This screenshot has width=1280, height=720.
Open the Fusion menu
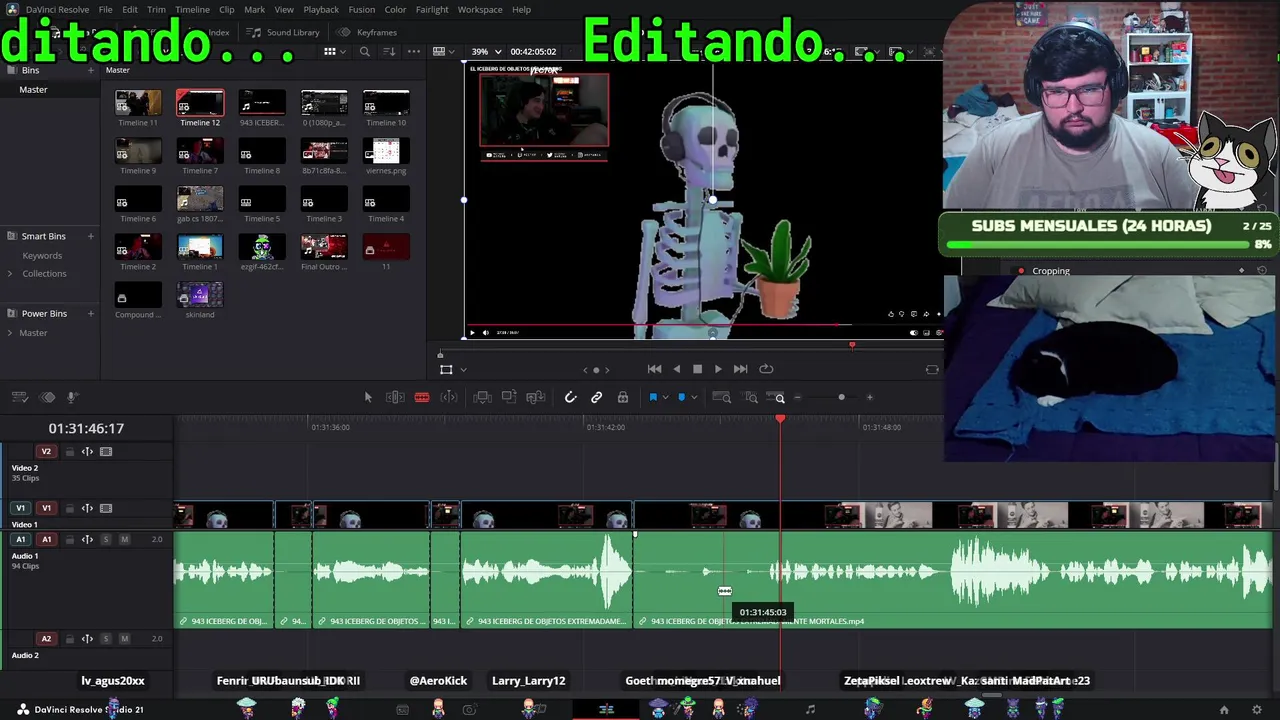(x=362, y=10)
